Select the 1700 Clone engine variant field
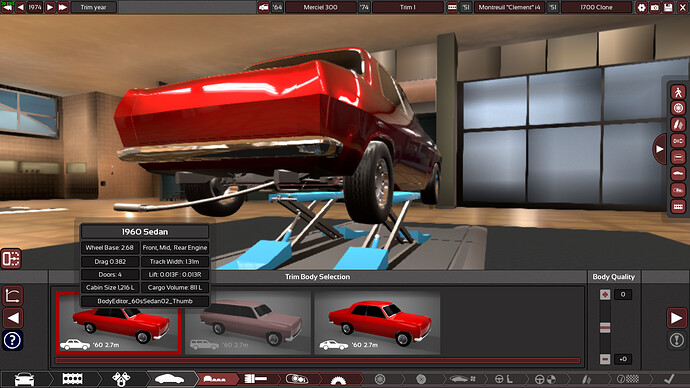This screenshot has width=690, height=388. coord(596,7)
